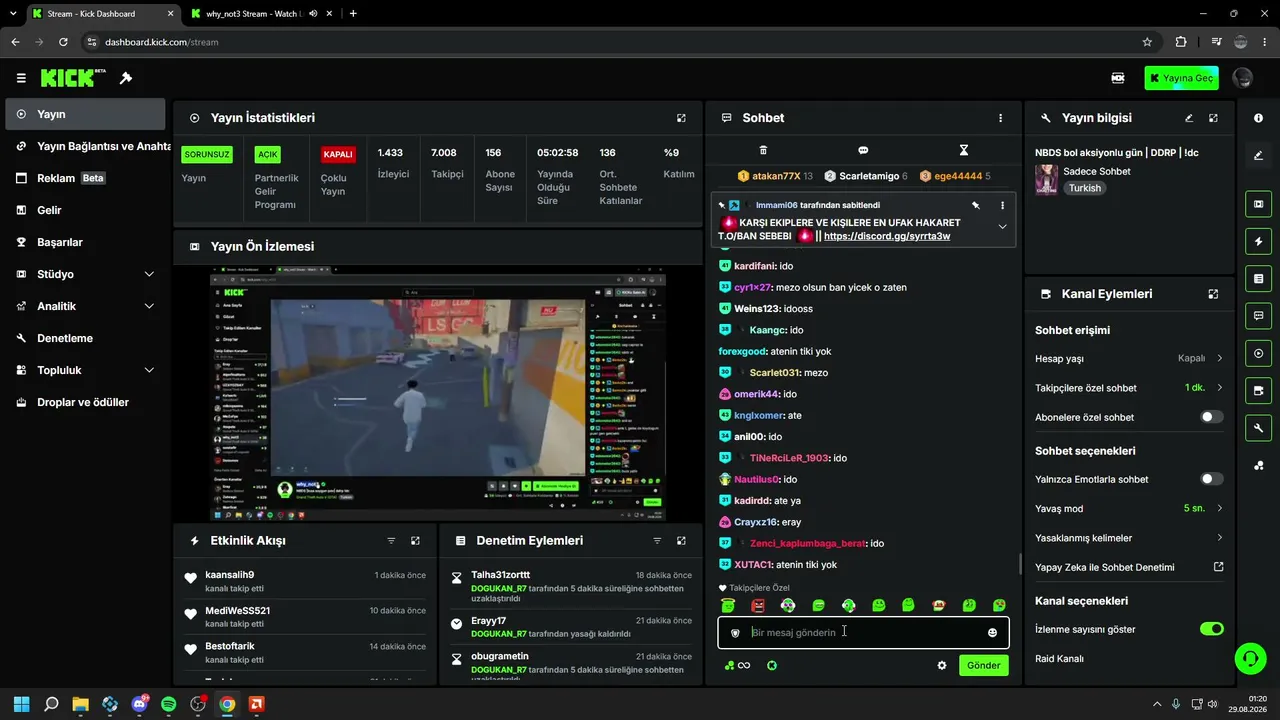Edit stream info with the pencil icon
This screenshot has height=720, width=1280.
(x=1189, y=118)
